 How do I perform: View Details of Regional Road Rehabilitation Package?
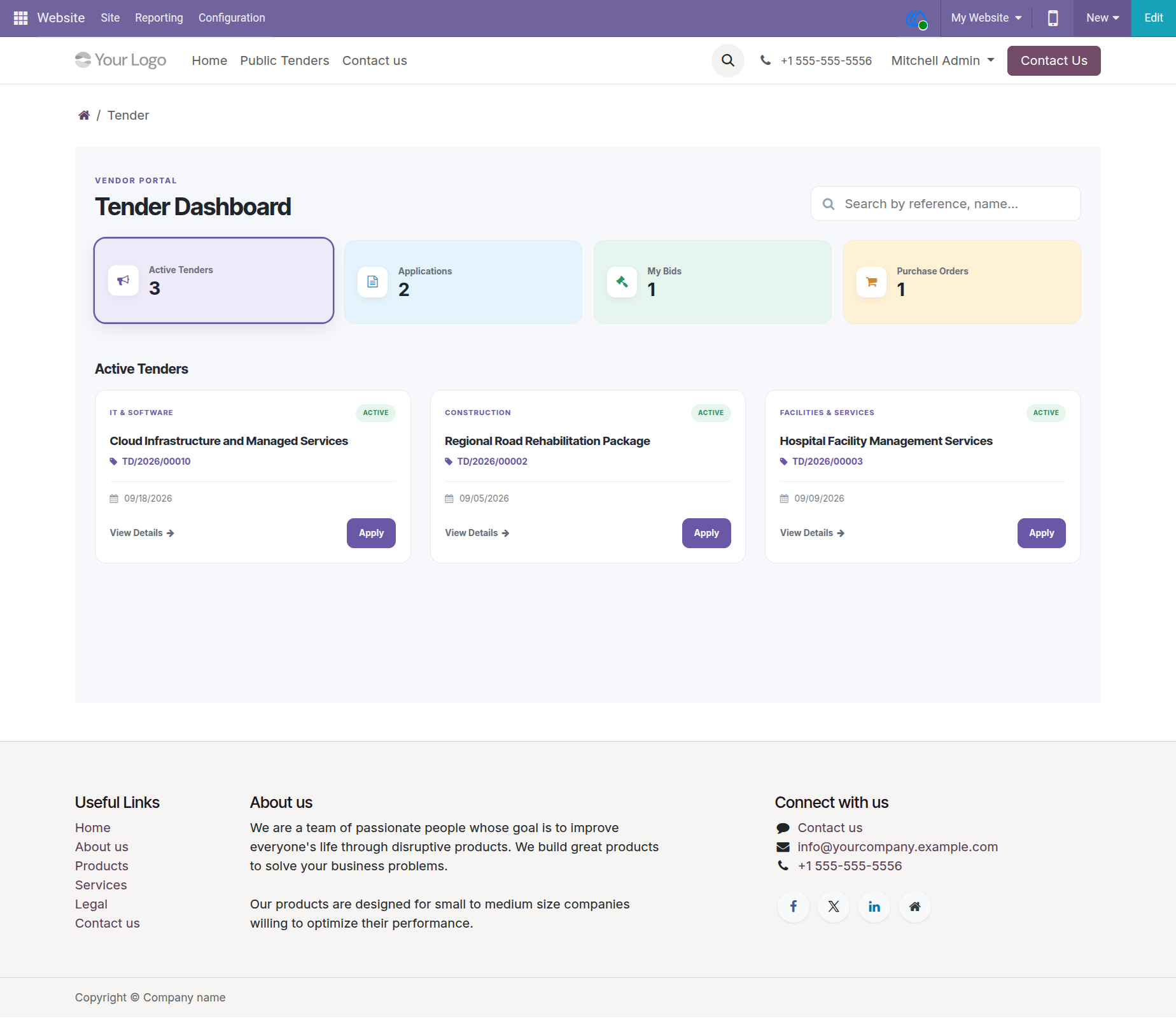coord(477,533)
